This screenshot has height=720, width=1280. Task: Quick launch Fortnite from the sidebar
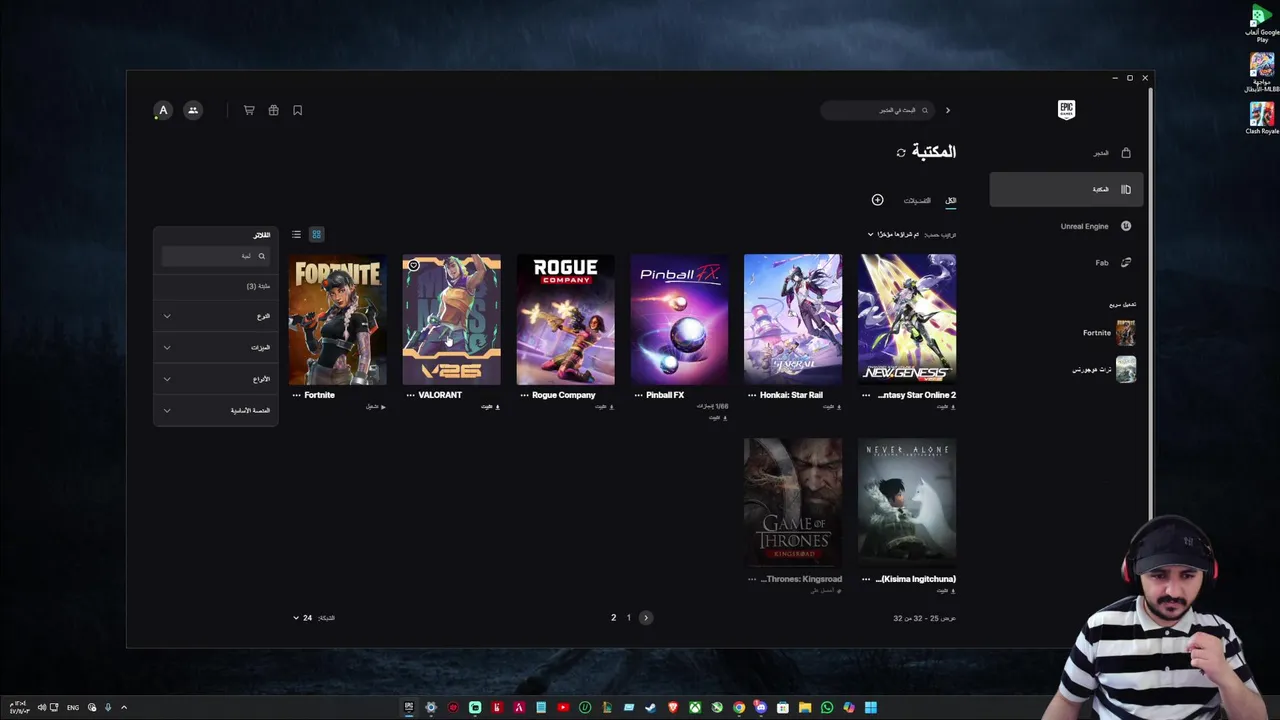1108,333
